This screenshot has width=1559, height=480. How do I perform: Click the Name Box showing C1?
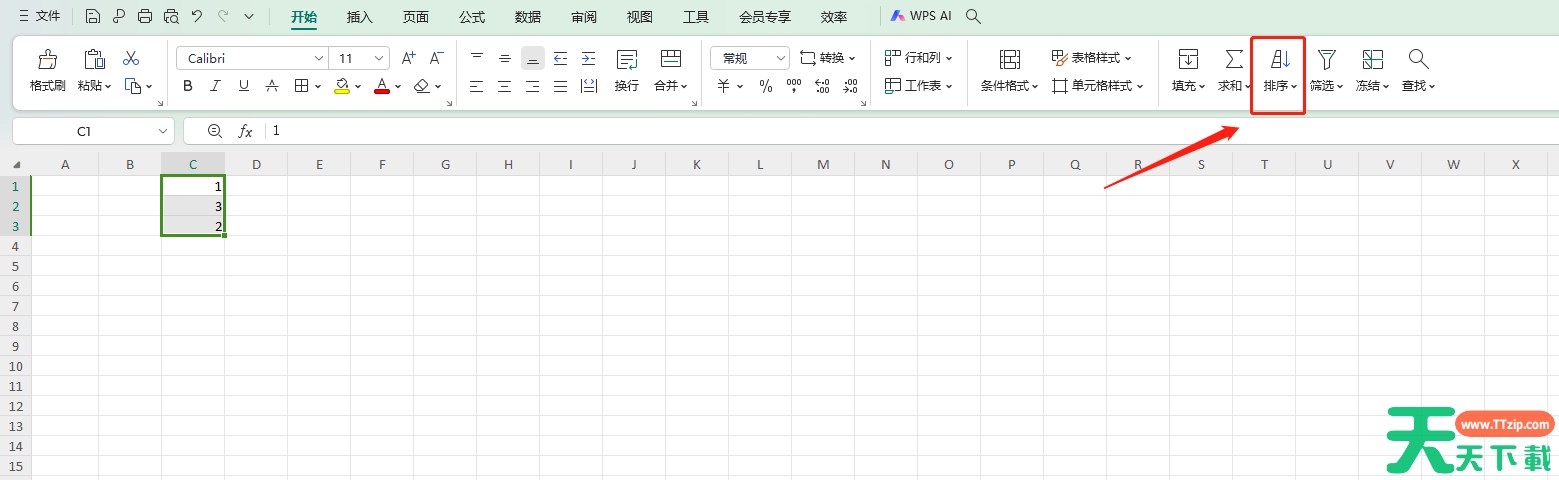click(x=84, y=131)
